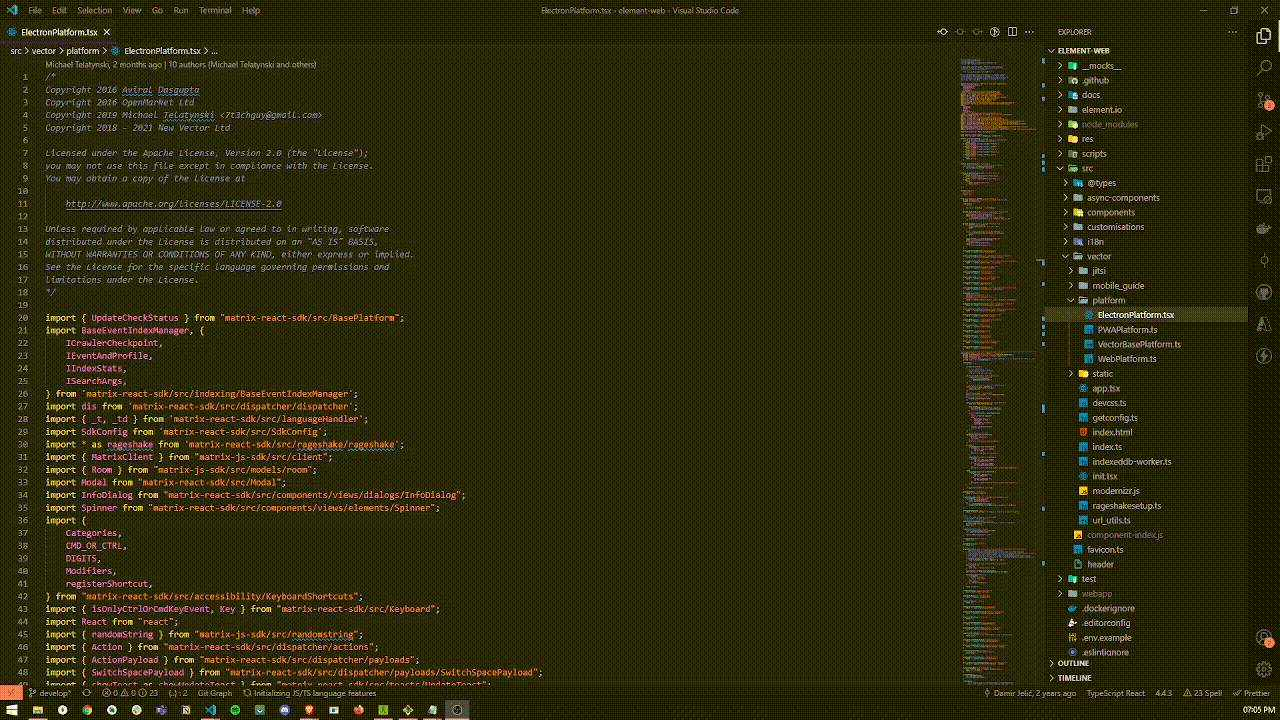1280x720 pixels.
Task: Open editor More Actions ellipsis
Action: click(x=1030, y=32)
